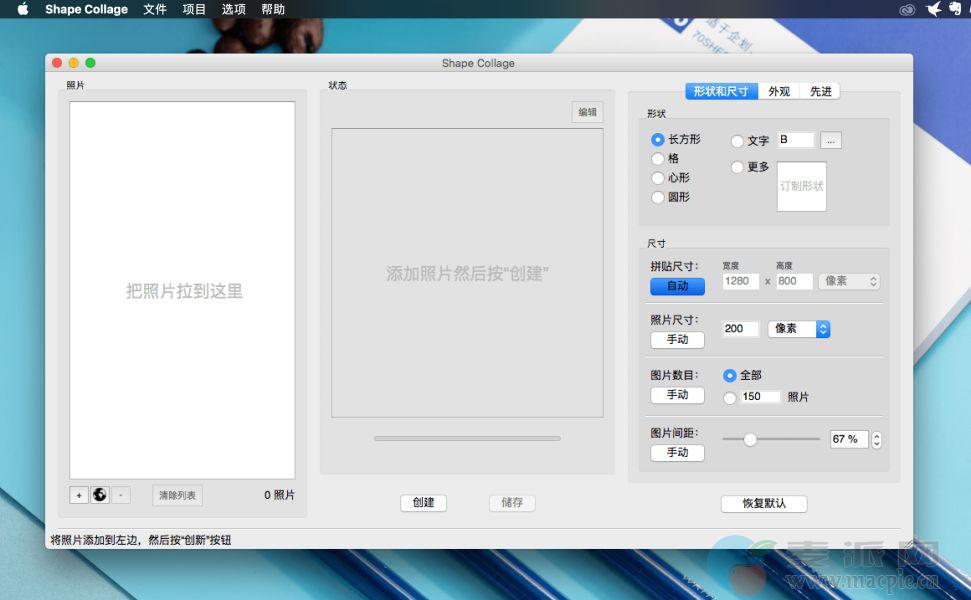Click the Evernote elephant menu bar icon
The height and width of the screenshot is (600, 971).
coord(957,9)
